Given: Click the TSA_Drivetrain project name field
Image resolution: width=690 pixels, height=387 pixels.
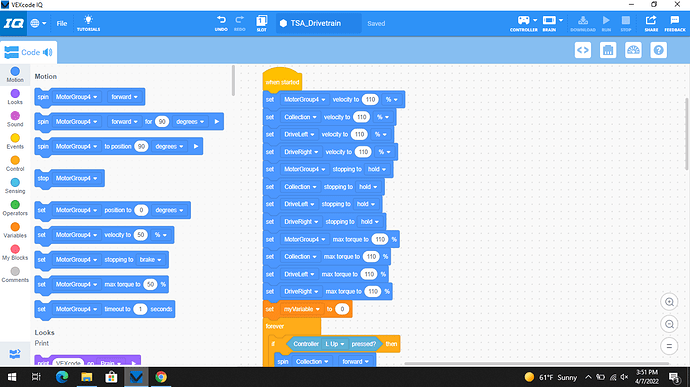Looking at the screenshot, I should point(319,23).
